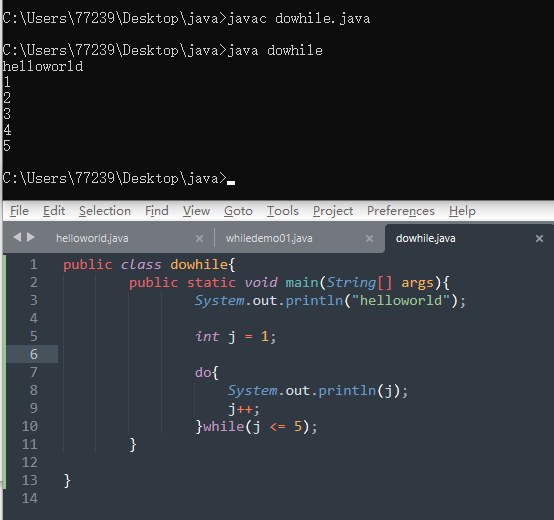Open the Tools menu
The width and height of the screenshot is (554, 520).
pos(283,211)
